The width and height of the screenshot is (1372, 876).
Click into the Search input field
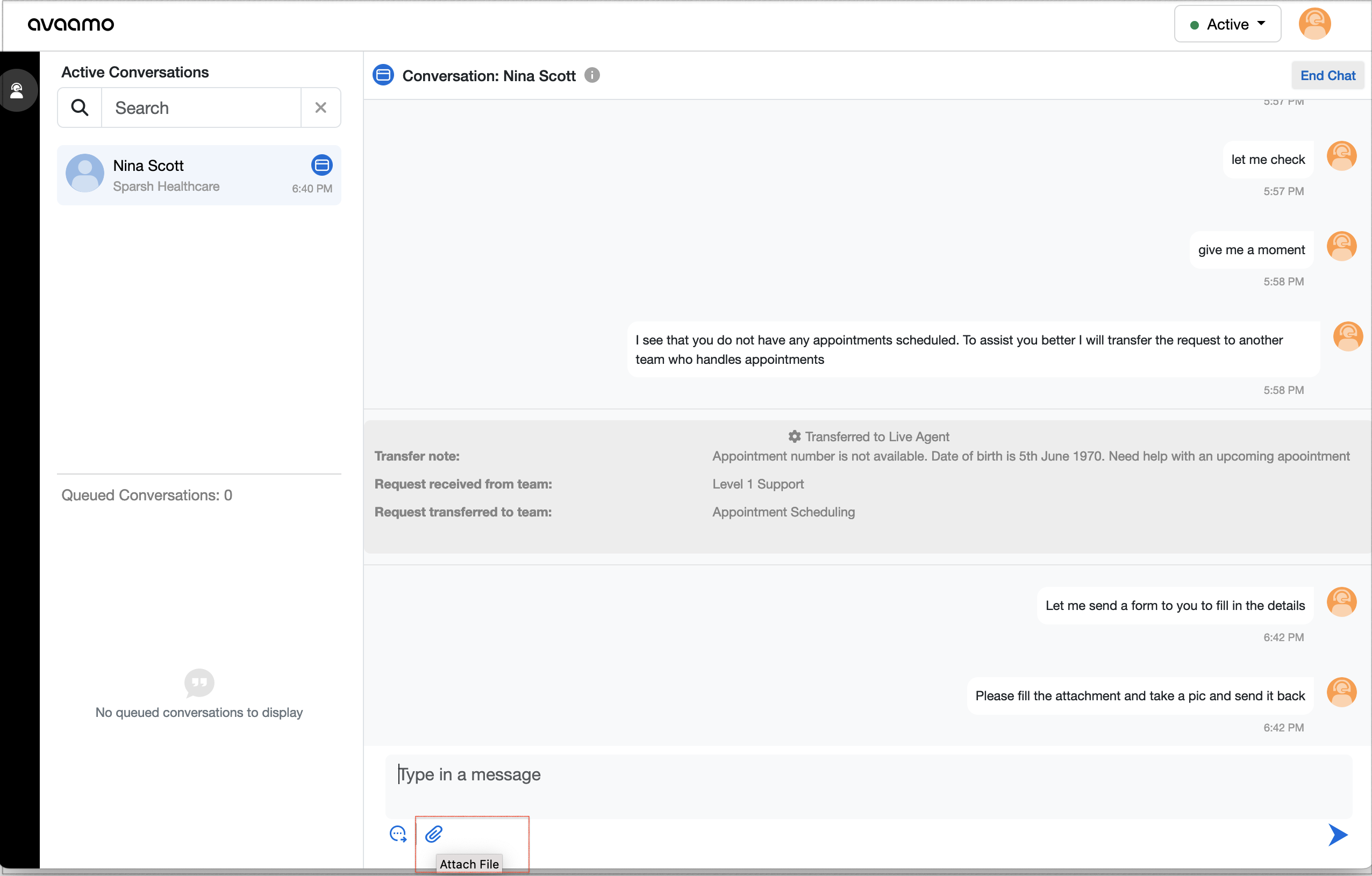click(201, 107)
